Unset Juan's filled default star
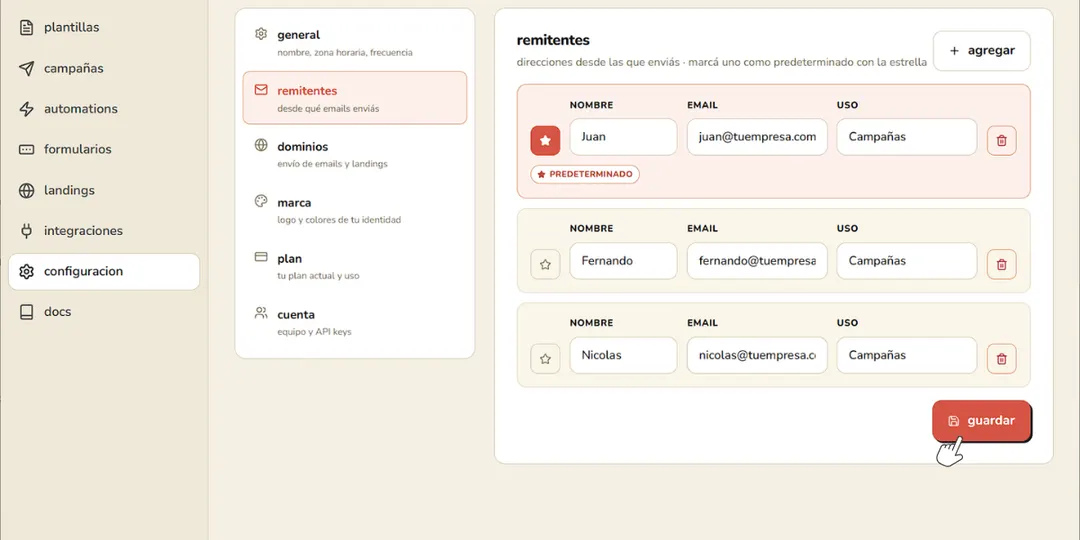 point(546,141)
